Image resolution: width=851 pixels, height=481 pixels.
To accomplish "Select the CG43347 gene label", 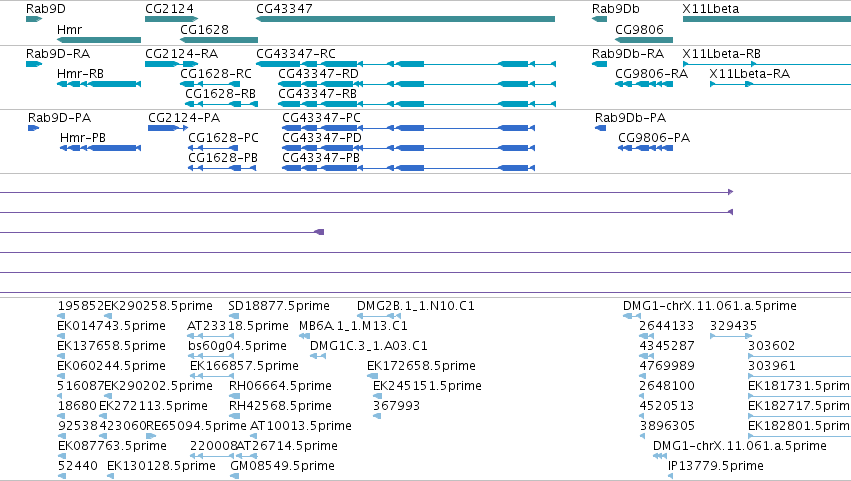I will pos(284,9).
